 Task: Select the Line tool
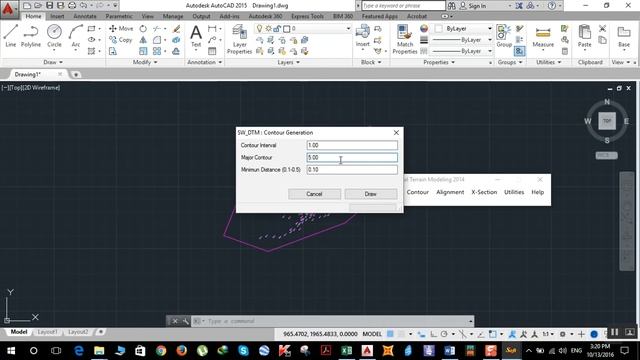[x=11, y=36]
